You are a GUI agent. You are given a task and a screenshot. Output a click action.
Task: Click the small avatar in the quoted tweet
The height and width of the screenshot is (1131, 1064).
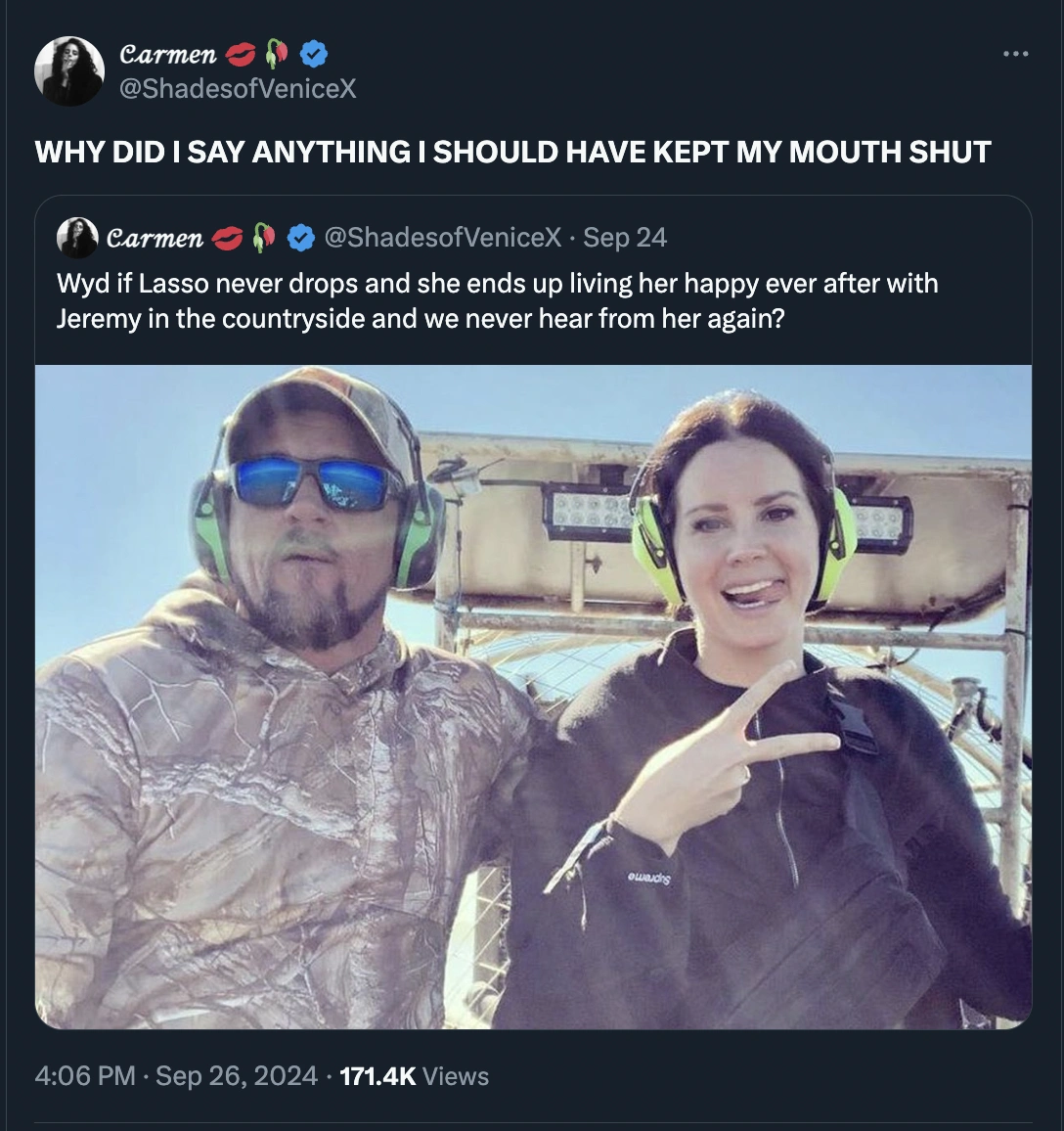click(76, 238)
